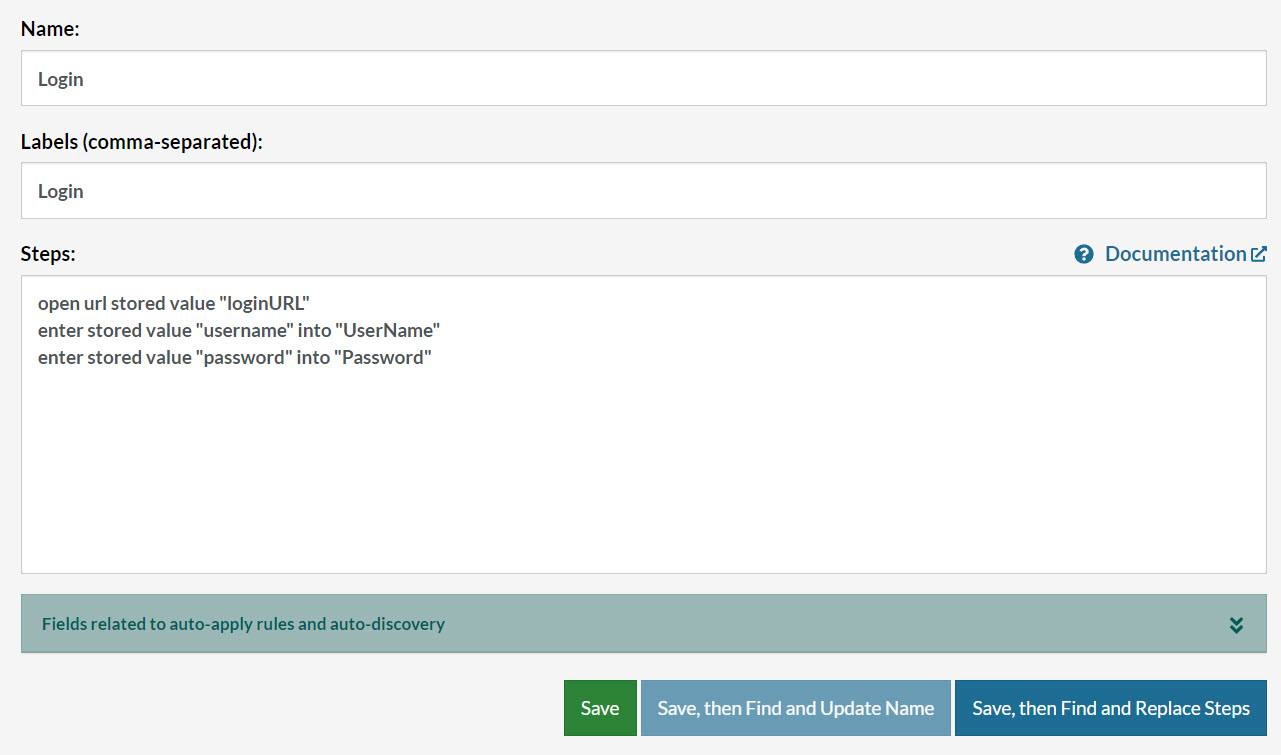Click the external link icon beside Documentation
Screen dimensions: 1281x755
point(1259,254)
